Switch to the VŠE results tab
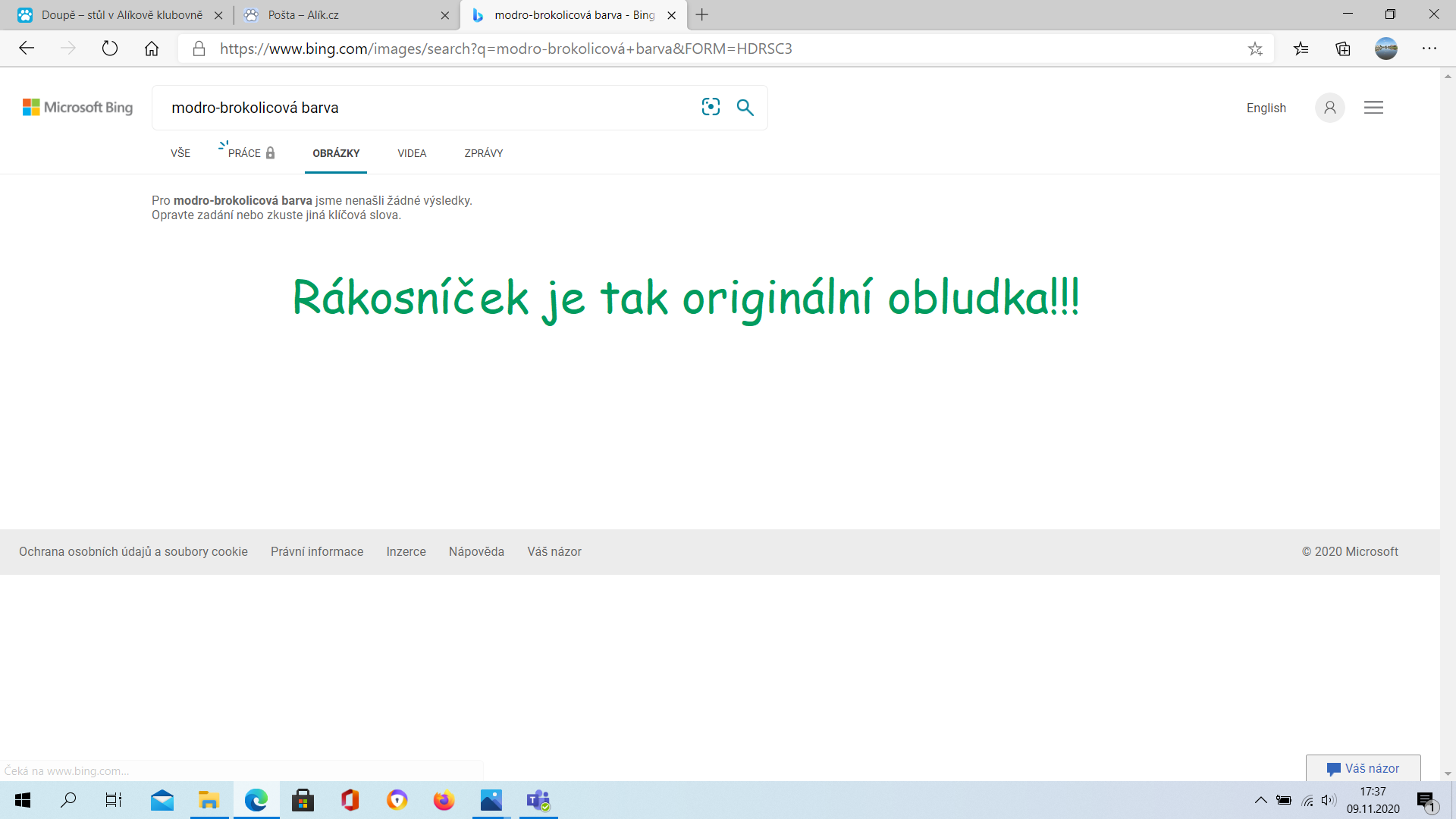The width and height of the screenshot is (1456, 819). coord(180,153)
